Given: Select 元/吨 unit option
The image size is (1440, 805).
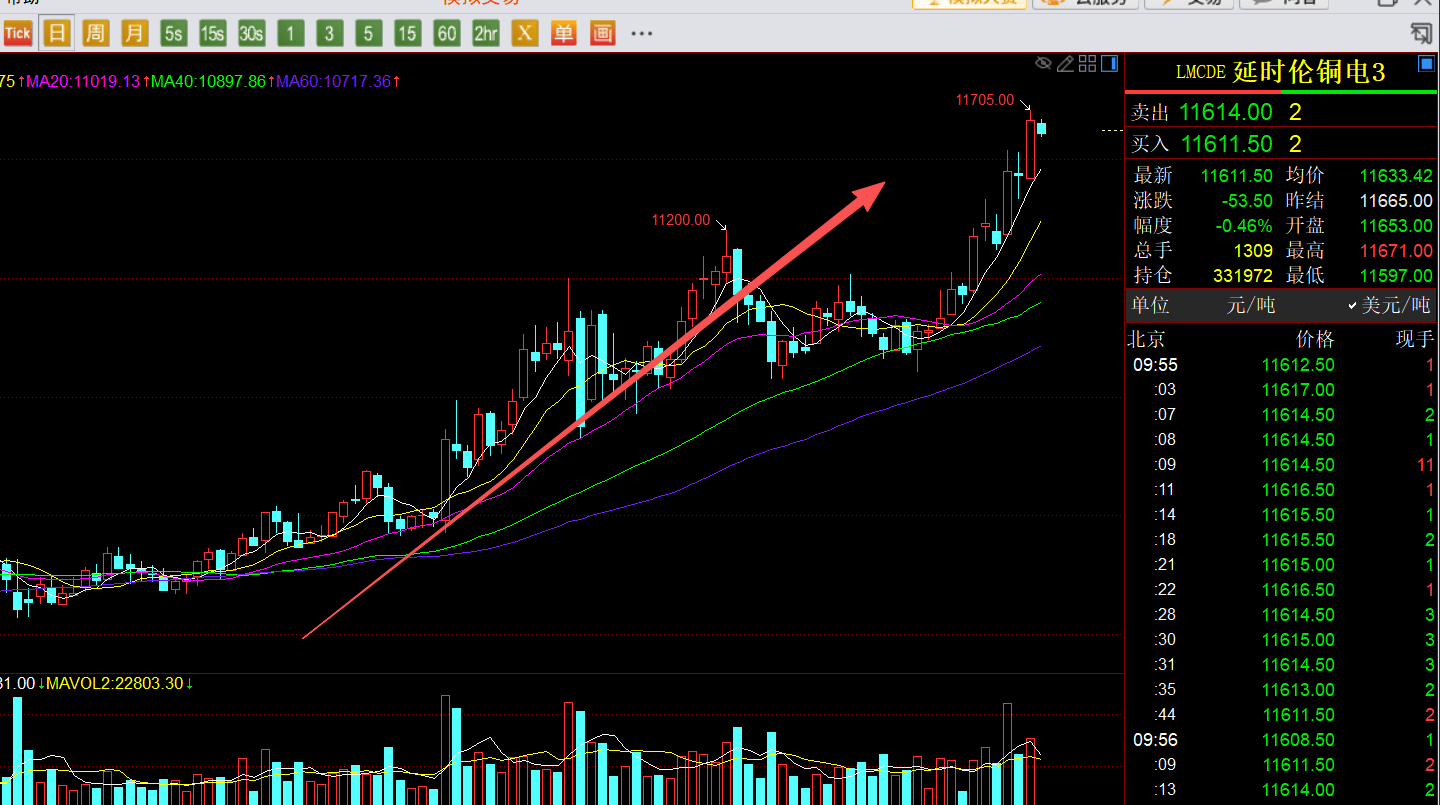Looking at the screenshot, I should 1250,305.
